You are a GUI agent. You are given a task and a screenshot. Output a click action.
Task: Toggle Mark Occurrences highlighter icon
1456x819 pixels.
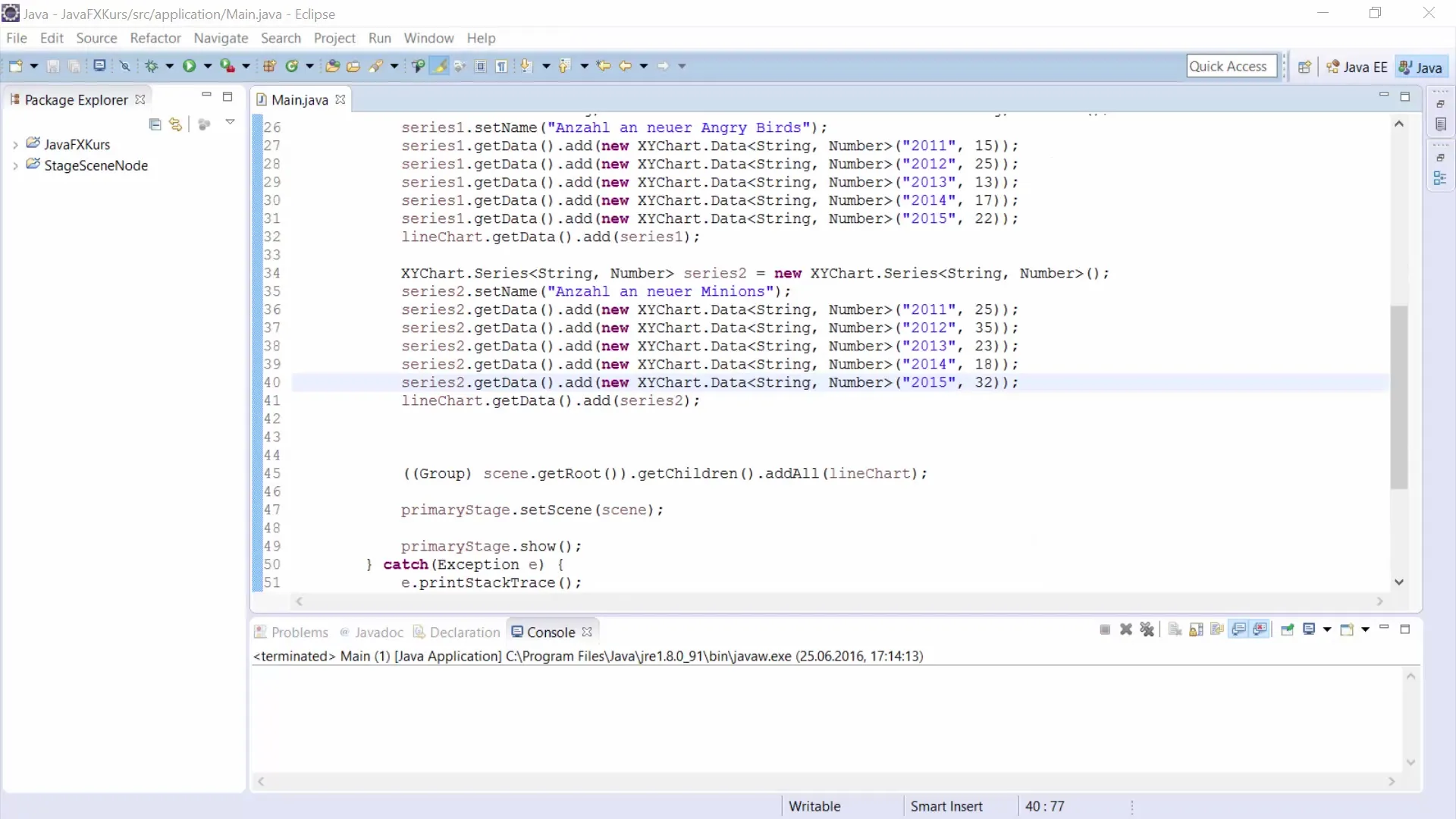[x=439, y=66]
